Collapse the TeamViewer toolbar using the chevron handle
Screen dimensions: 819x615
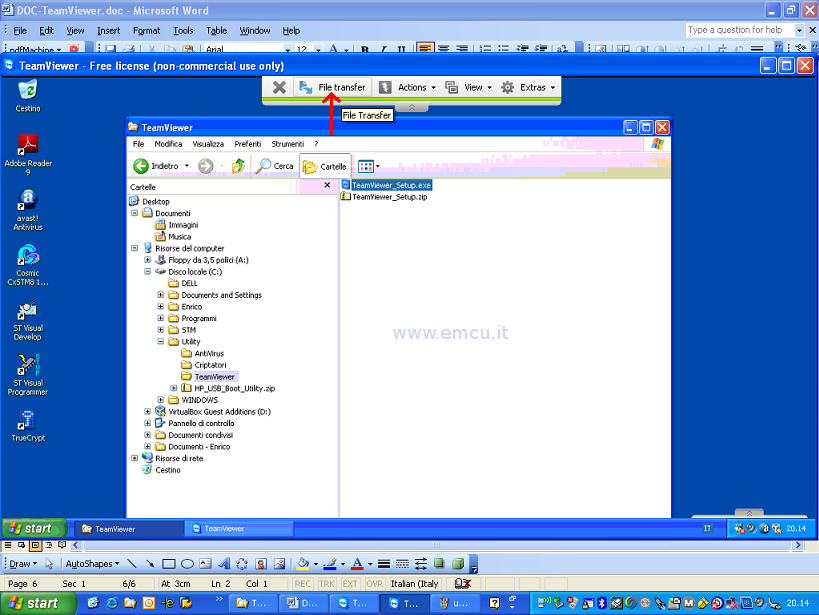(412, 108)
